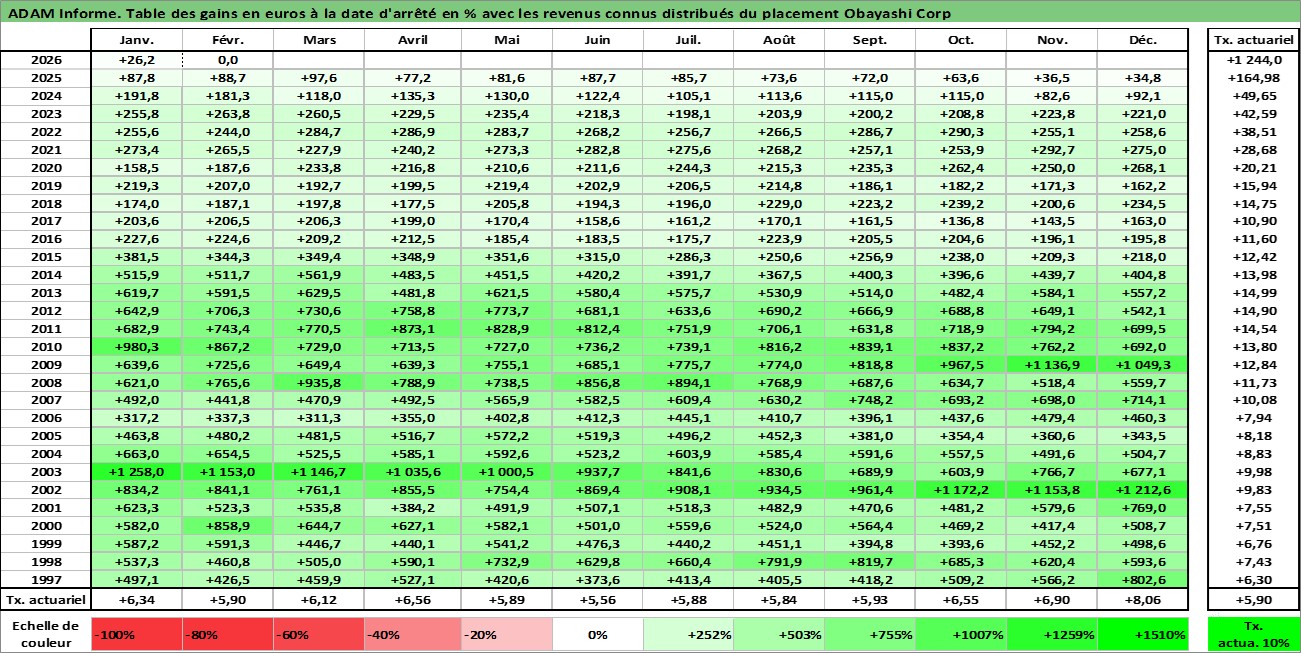
Task: Click the 2026 actuarial rate '+1 244,0'
Action: coord(1253,60)
